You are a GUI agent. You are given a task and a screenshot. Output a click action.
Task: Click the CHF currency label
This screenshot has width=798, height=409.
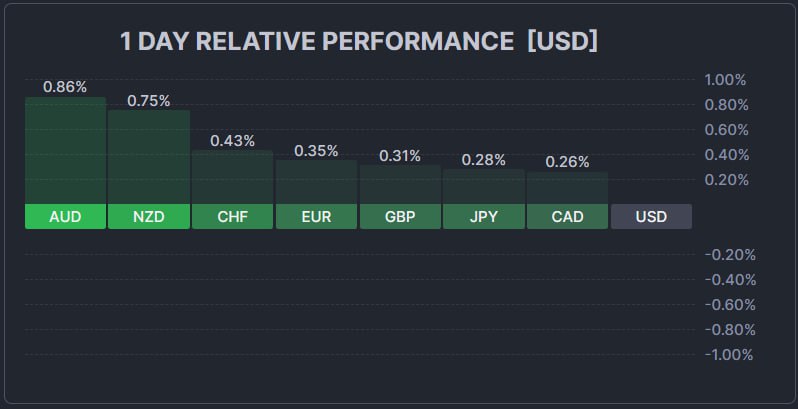232,216
